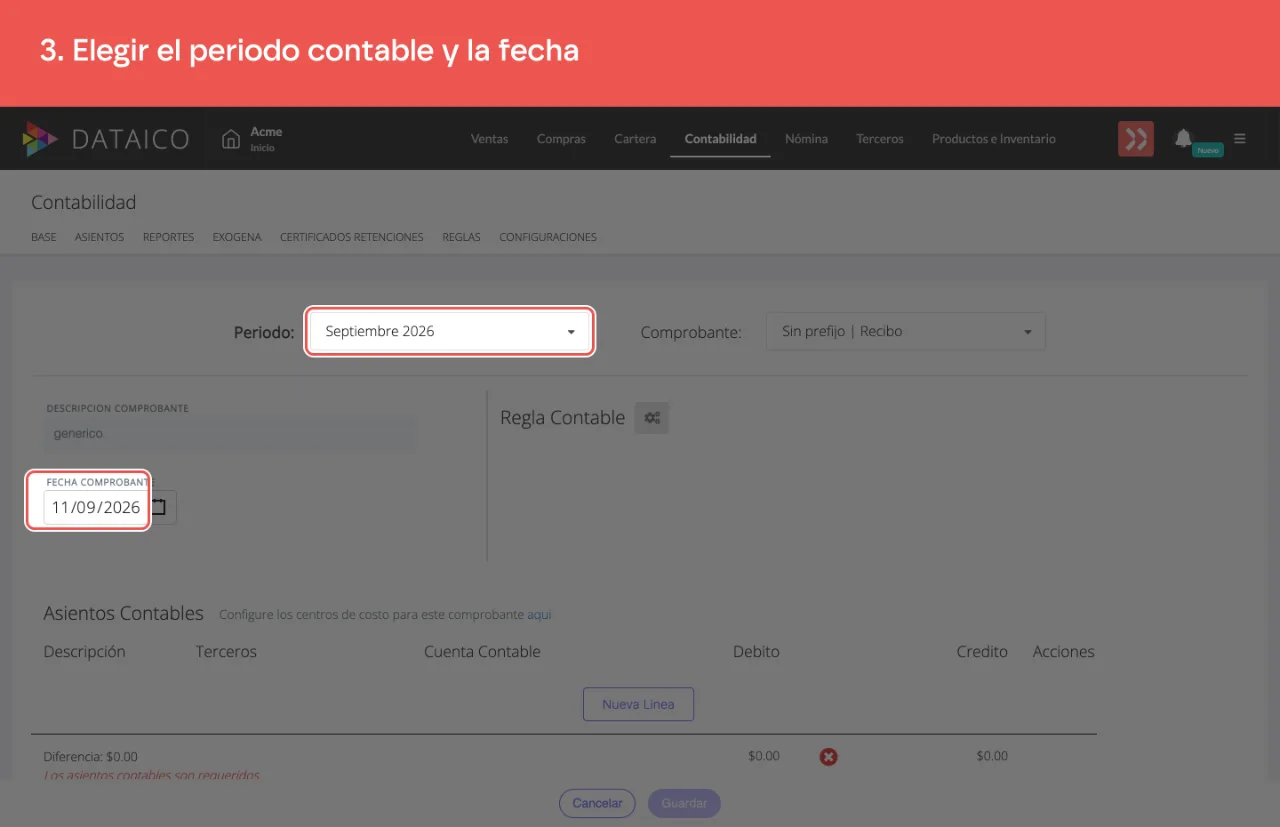Open the CONFIGURACIONES tab
The image size is (1280, 827).
click(x=548, y=238)
